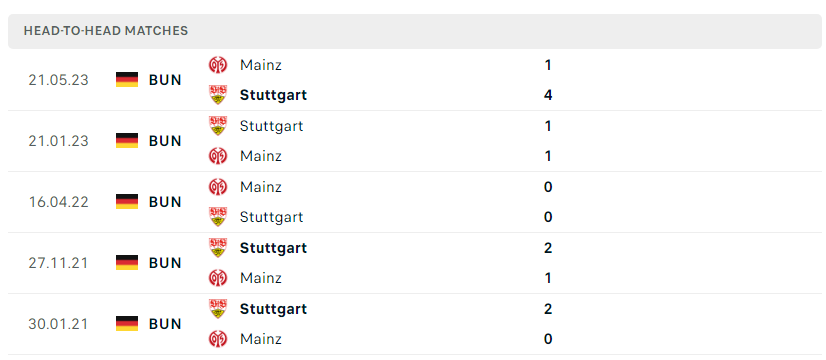Click the date 16.04.22
Viewport: 826px width, 360px height.
(58, 202)
